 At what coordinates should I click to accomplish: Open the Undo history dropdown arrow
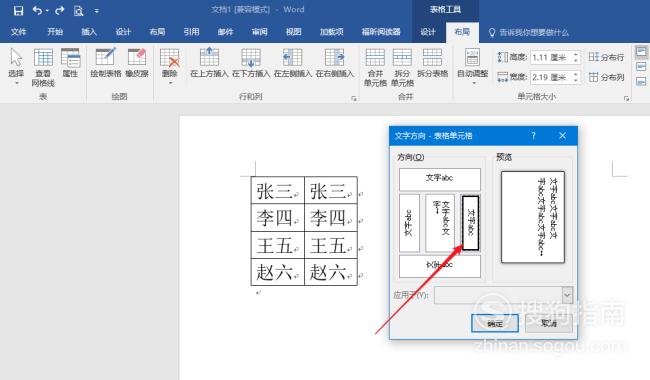[47, 11]
